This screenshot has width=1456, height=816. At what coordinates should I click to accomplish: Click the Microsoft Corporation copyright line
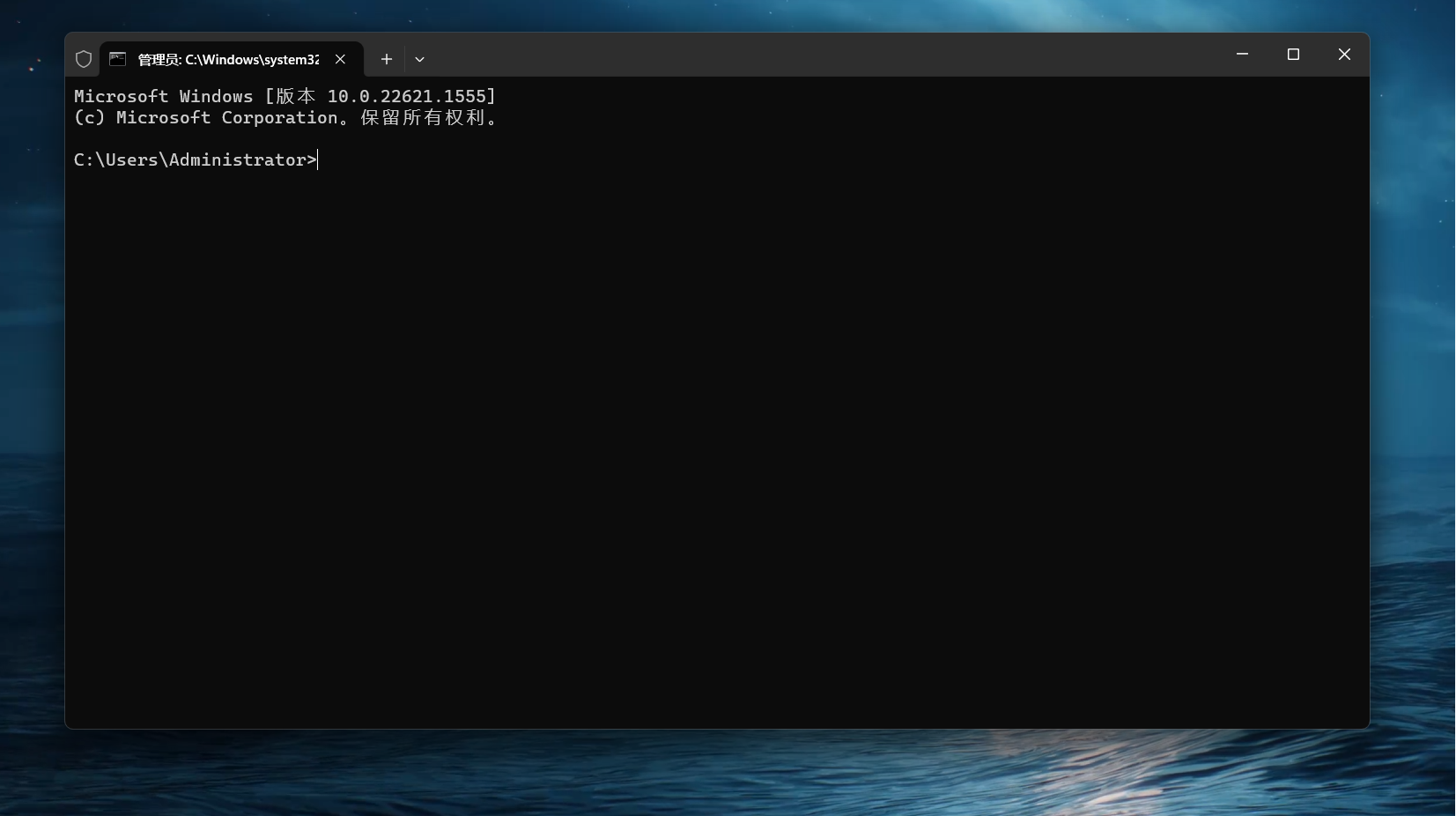point(286,117)
